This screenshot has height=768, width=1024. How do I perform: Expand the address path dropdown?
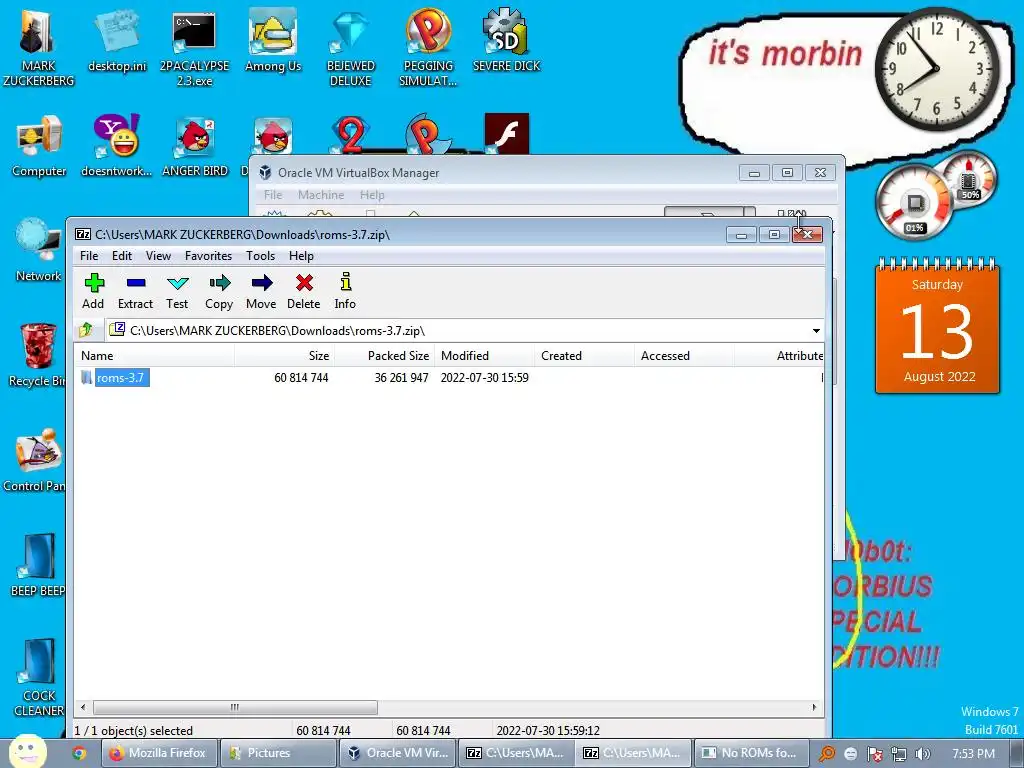click(x=816, y=330)
